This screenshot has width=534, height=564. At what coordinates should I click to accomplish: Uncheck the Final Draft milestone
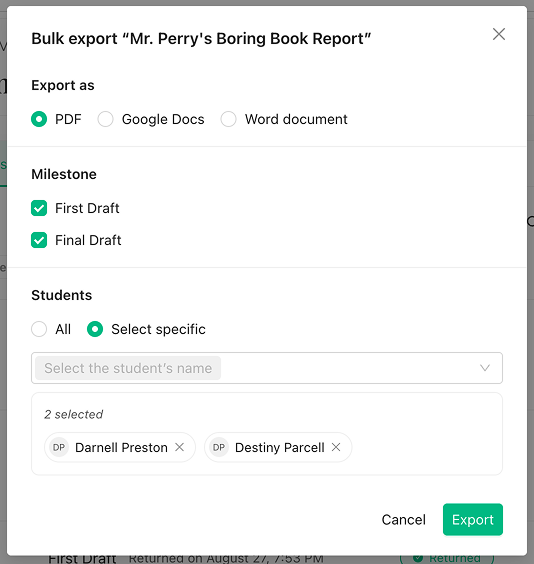39,240
